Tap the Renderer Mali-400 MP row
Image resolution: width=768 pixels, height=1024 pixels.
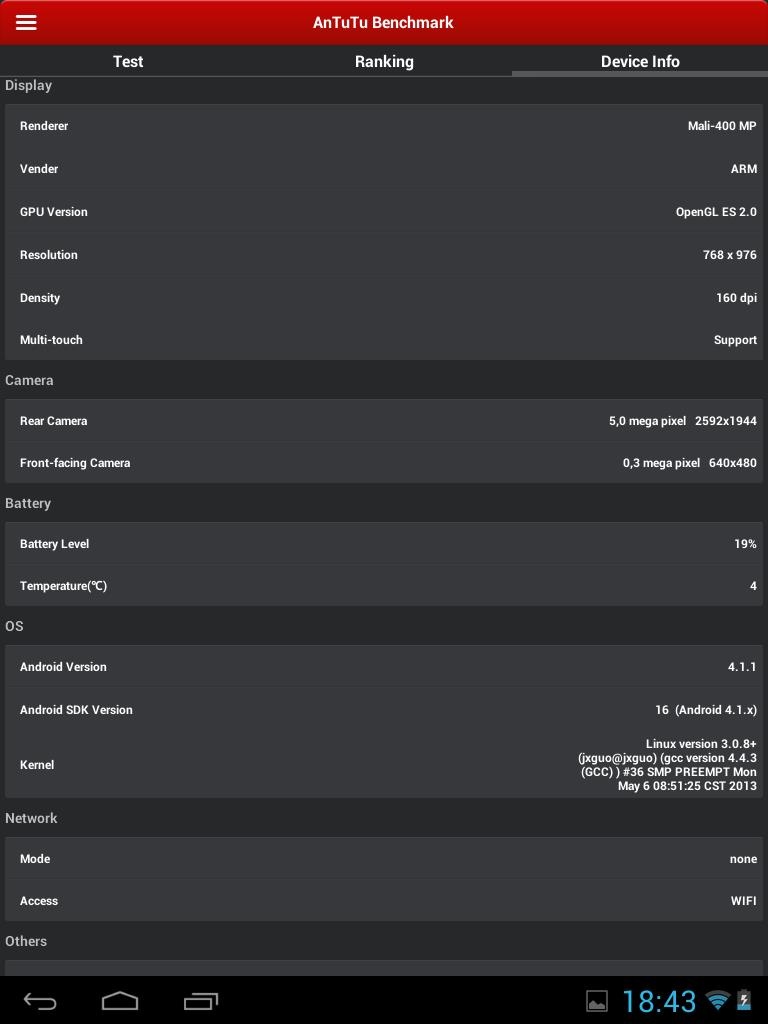tap(384, 126)
